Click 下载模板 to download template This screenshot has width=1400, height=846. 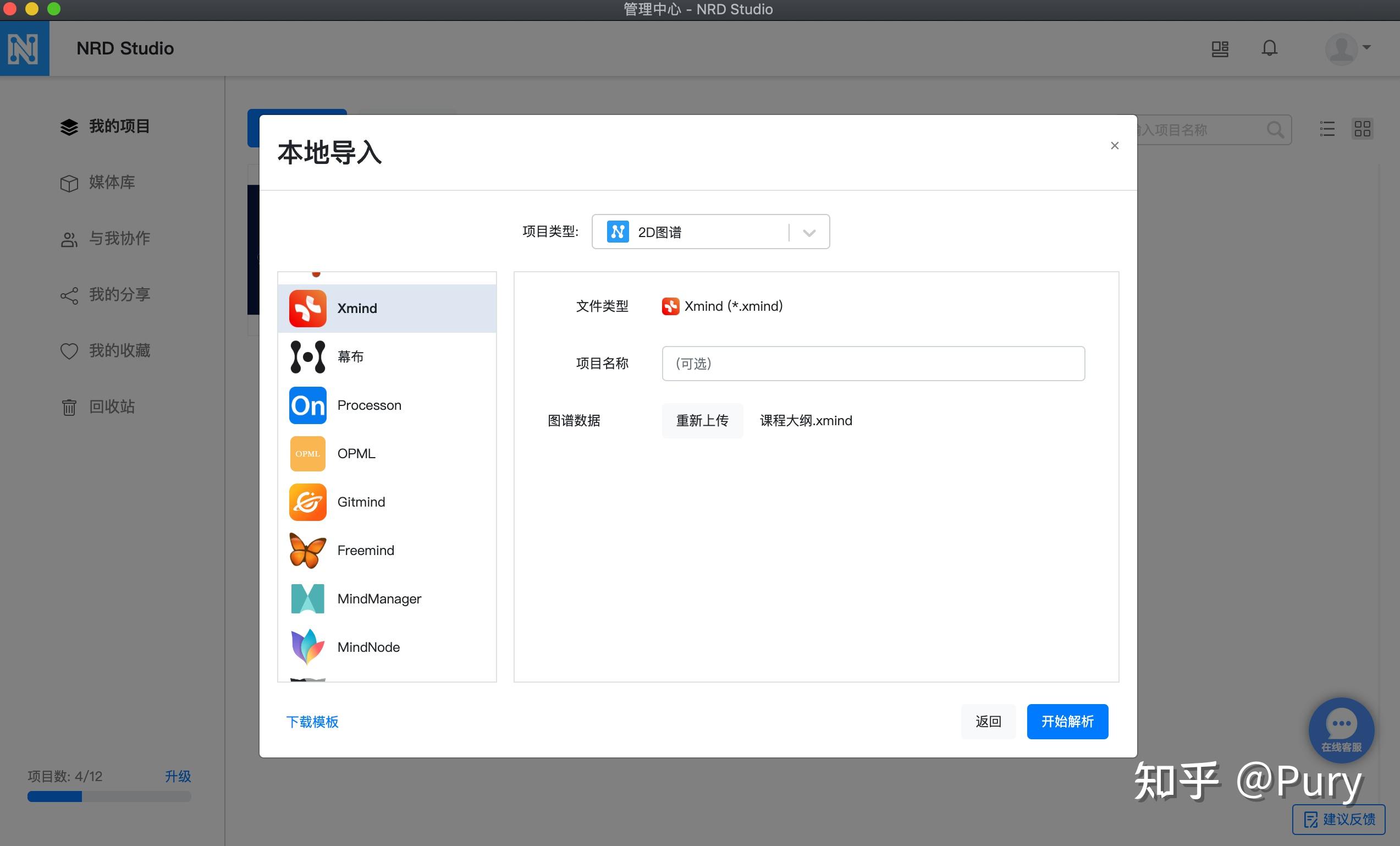point(312,722)
